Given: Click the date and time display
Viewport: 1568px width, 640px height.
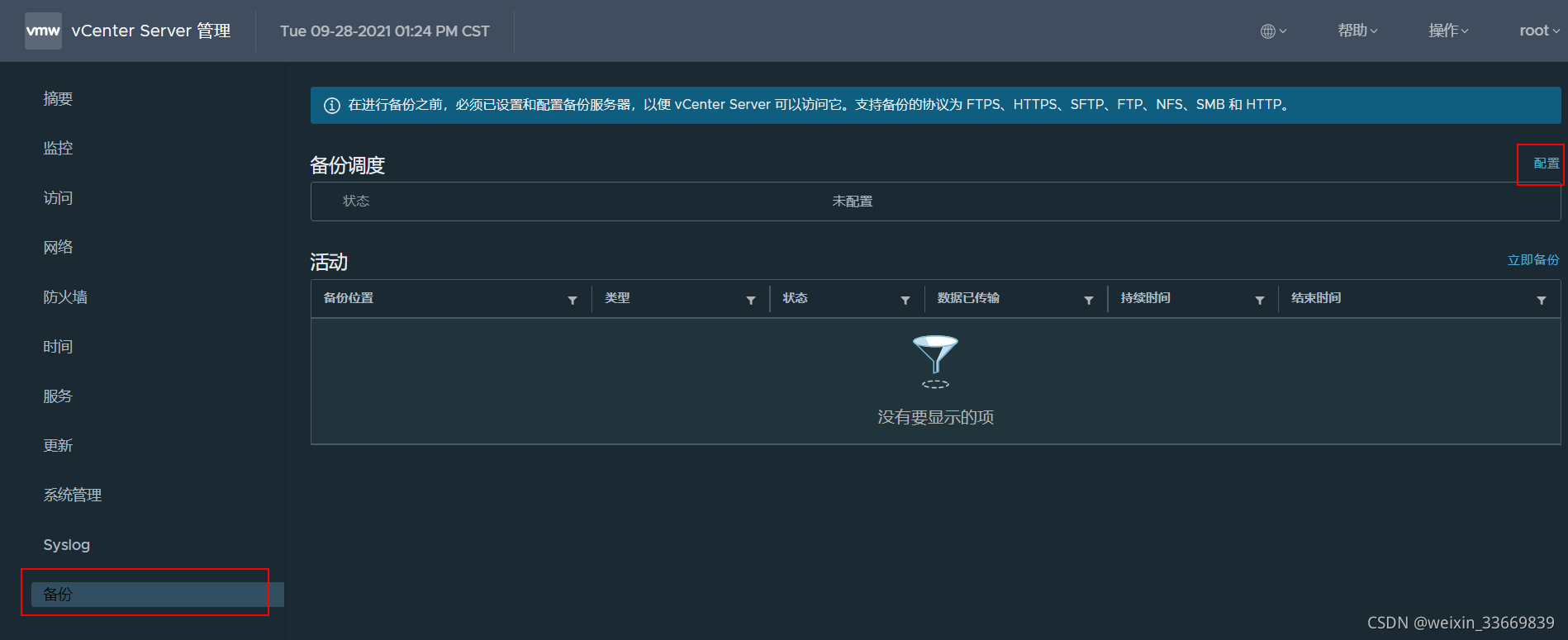Looking at the screenshot, I should tap(385, 31).
